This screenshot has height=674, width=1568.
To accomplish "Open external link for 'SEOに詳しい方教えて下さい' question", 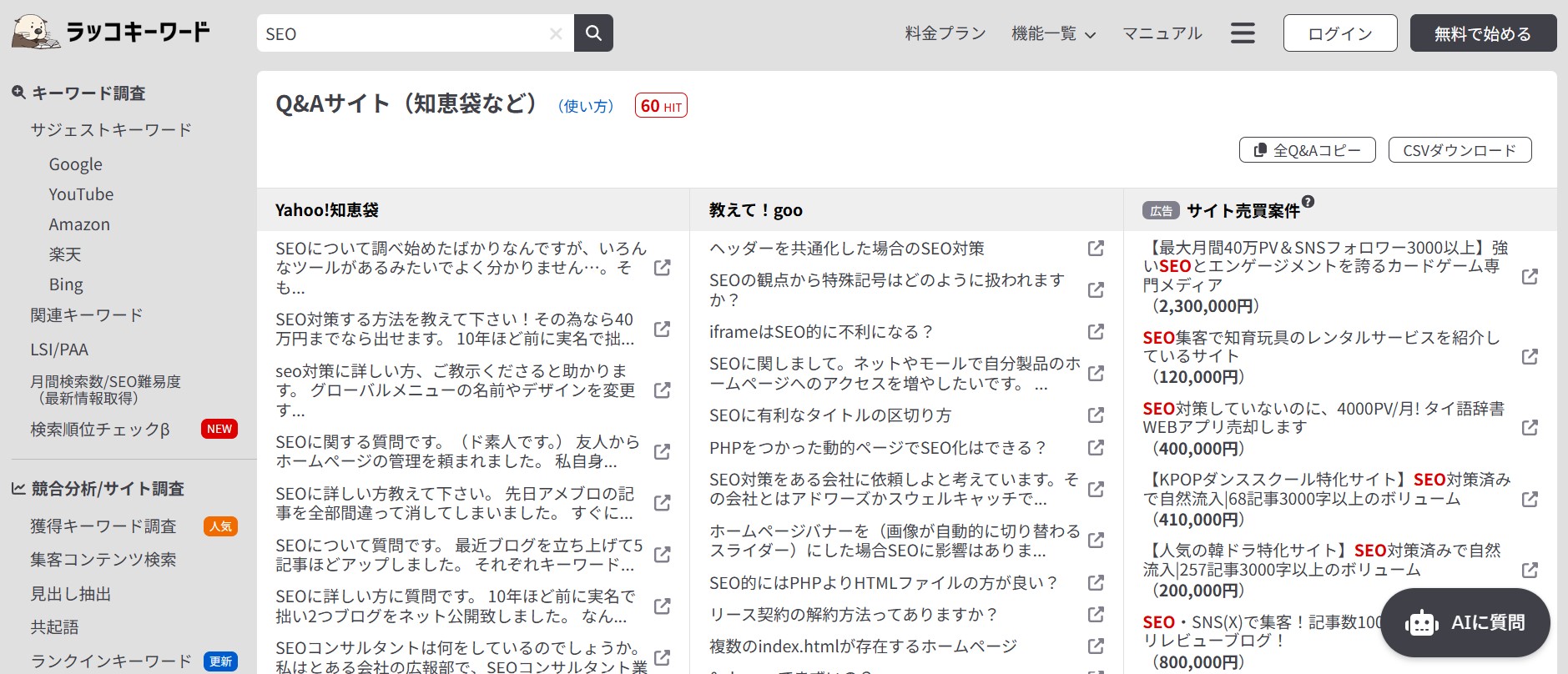I will [x=662, y=502].
